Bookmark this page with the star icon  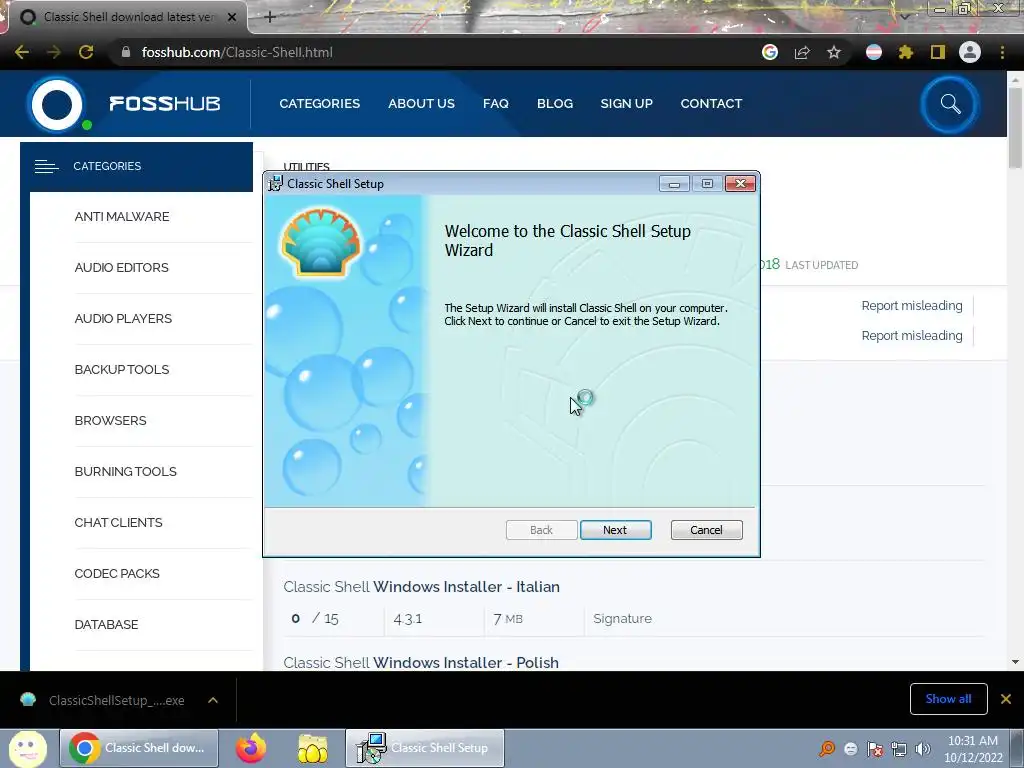point(834,52)
